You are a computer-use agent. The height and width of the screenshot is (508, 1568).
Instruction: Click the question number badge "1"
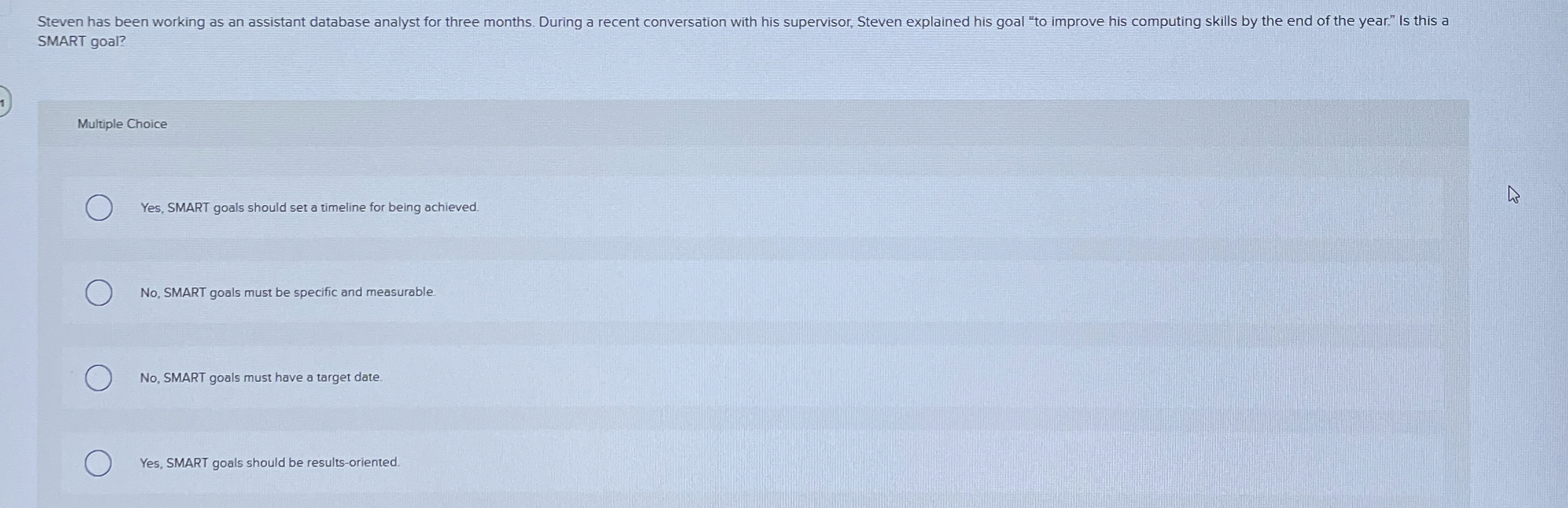click(x=3, y=102)
